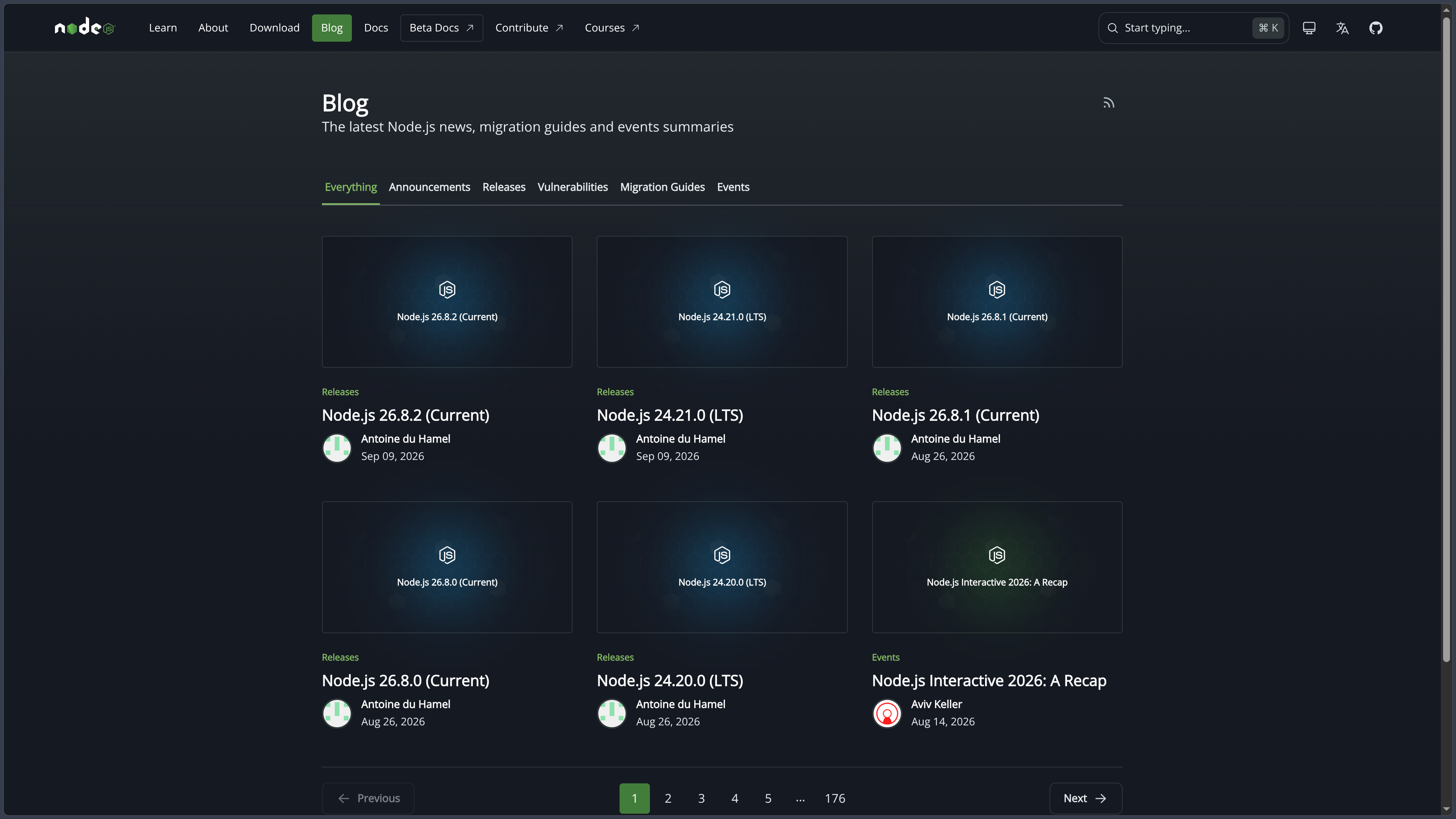The height and width of the screenshot is (819, 1456).
Task: Click the Events category label above Interactive Recap
Action: pyautogui.click(x=885, y=657)
